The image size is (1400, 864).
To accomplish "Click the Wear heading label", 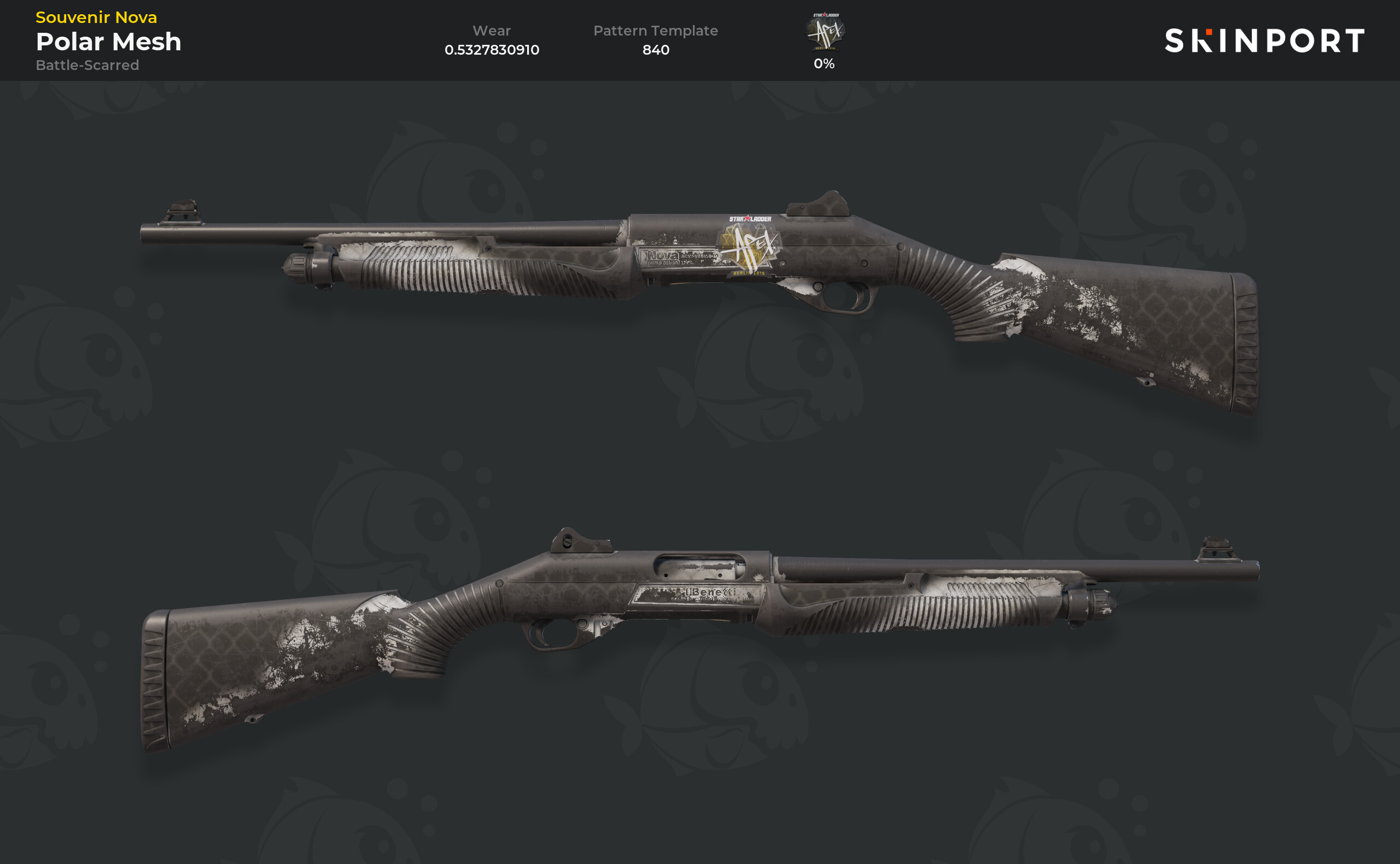I will 492,31.
